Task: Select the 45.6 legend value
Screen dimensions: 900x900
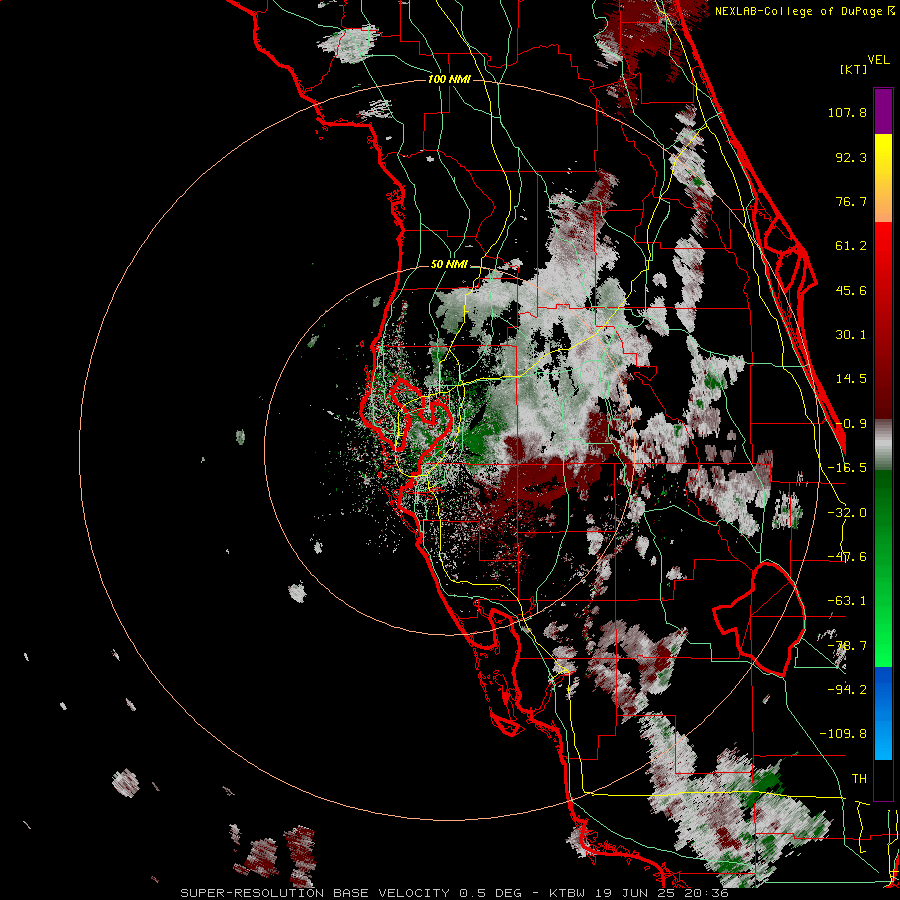Action: (x=851, y=290)
